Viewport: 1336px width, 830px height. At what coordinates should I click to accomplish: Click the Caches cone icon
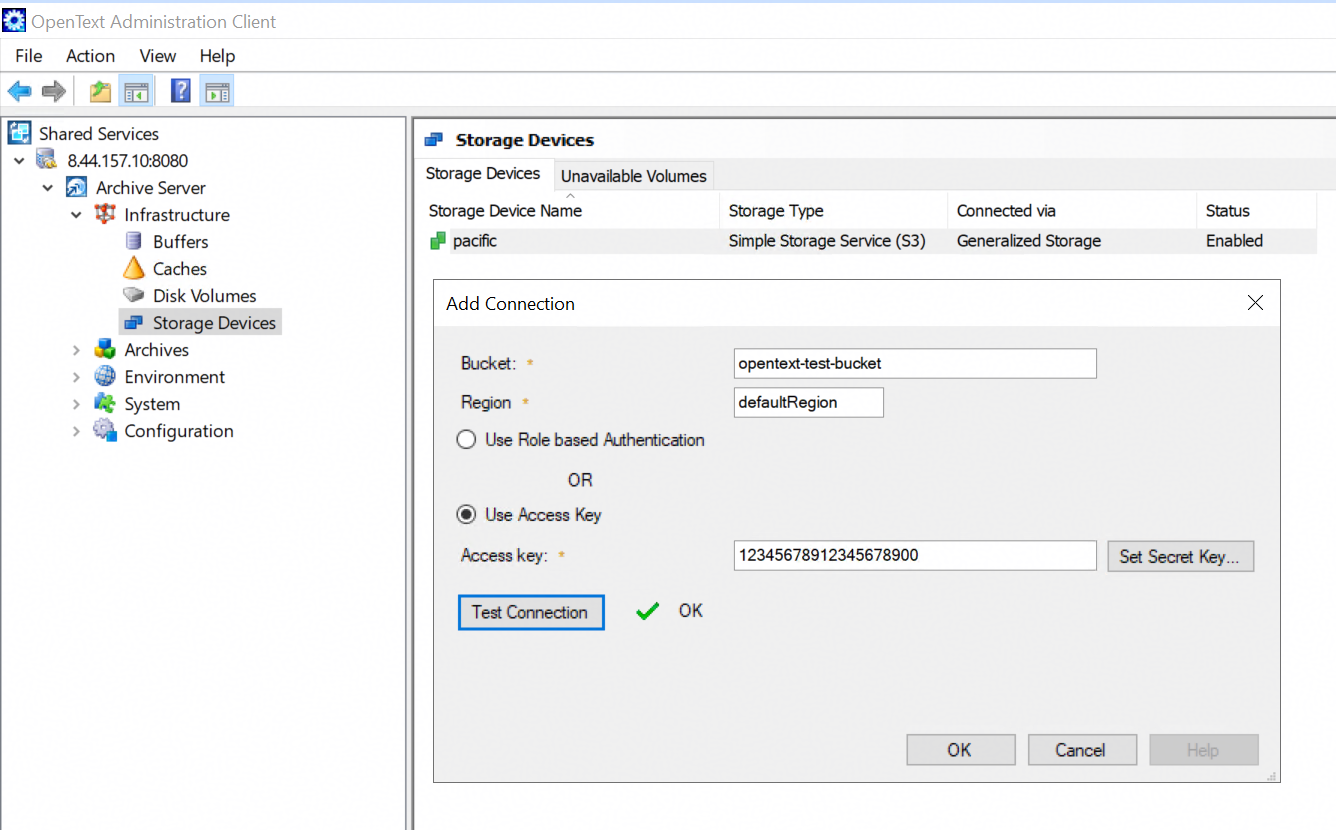tap(133, 268)
